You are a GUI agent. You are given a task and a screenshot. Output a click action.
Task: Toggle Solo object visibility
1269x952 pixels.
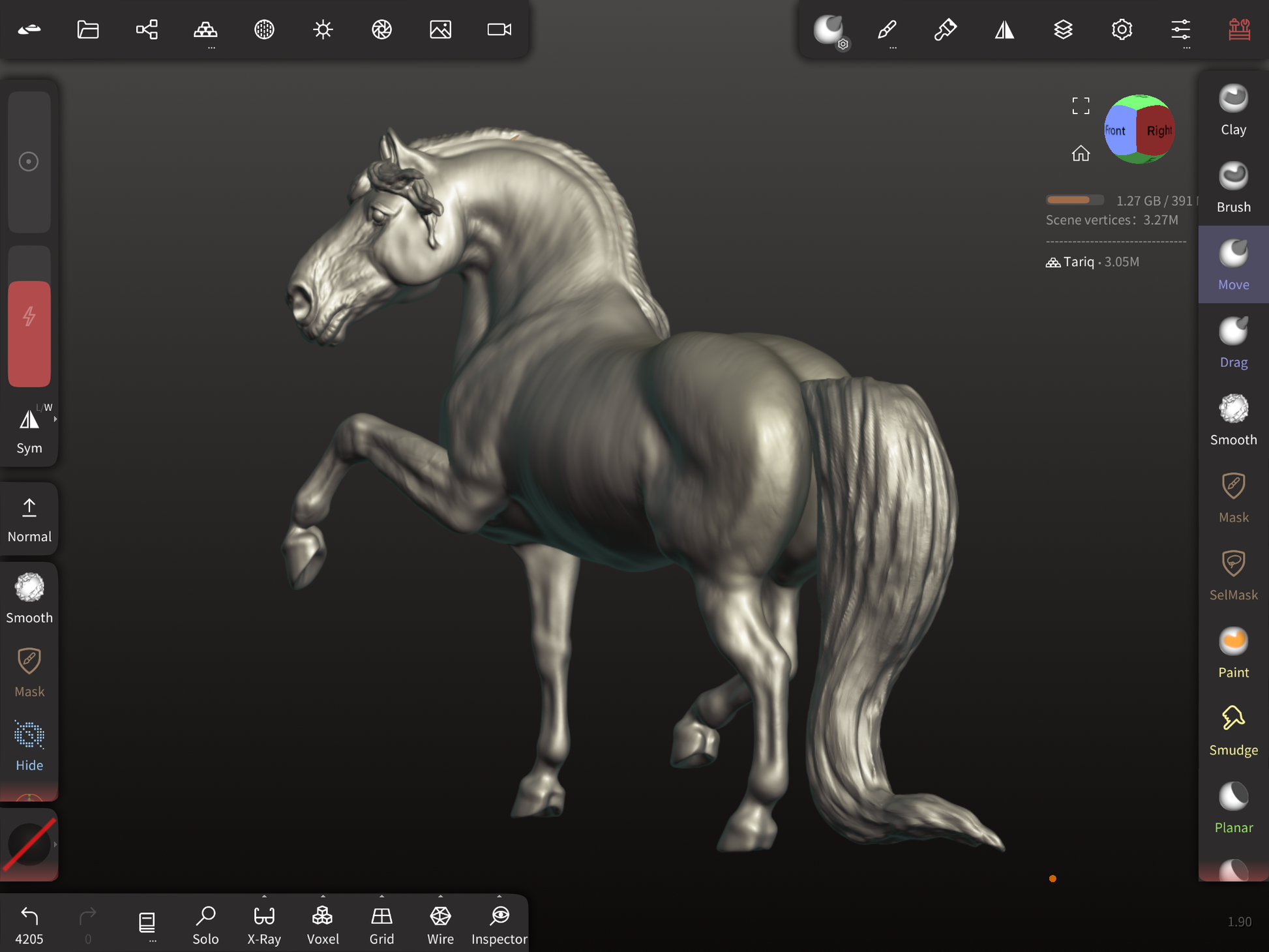[x=205, y=924]
